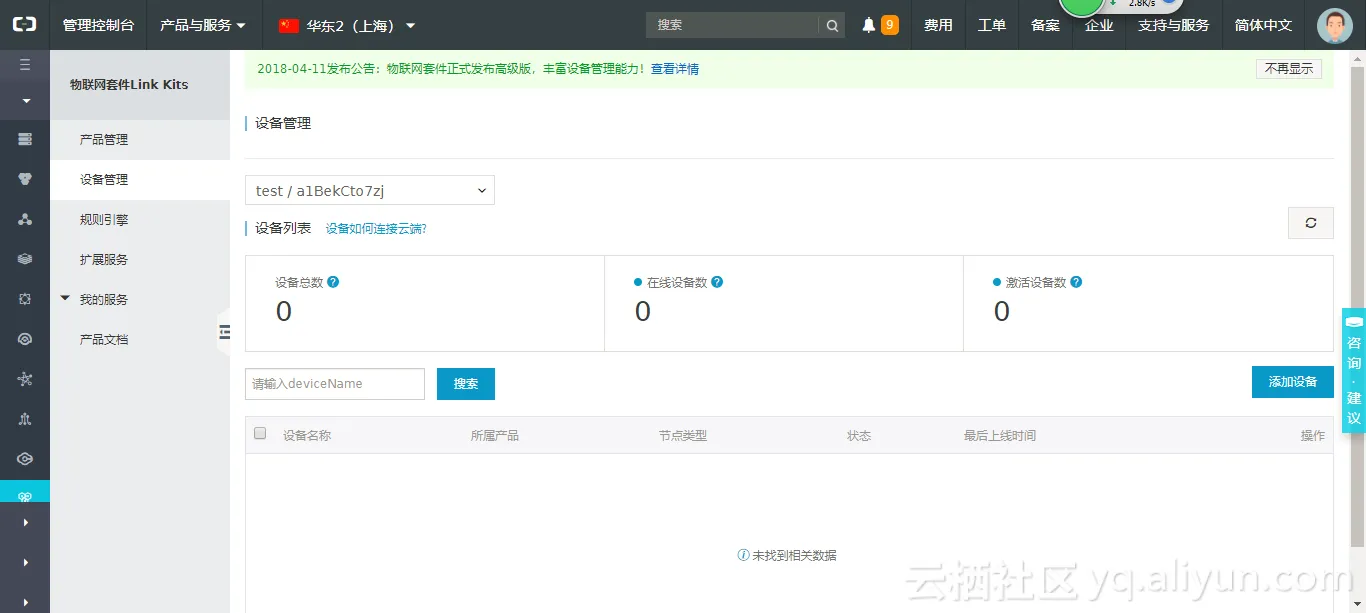Open the notification bell icon

pyautogui.click(x=869, y=25)
